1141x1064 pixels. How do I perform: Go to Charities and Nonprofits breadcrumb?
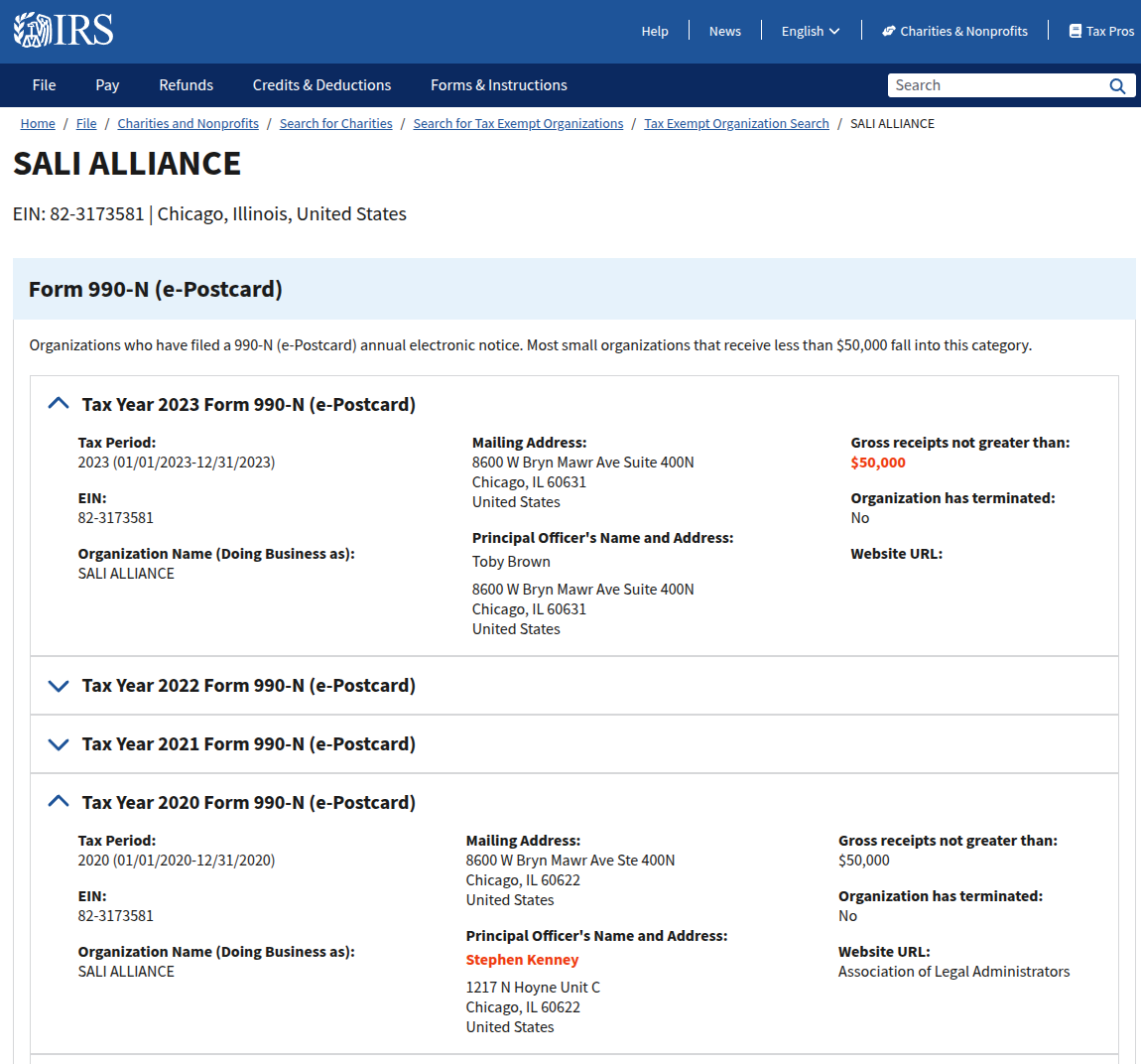188,124
